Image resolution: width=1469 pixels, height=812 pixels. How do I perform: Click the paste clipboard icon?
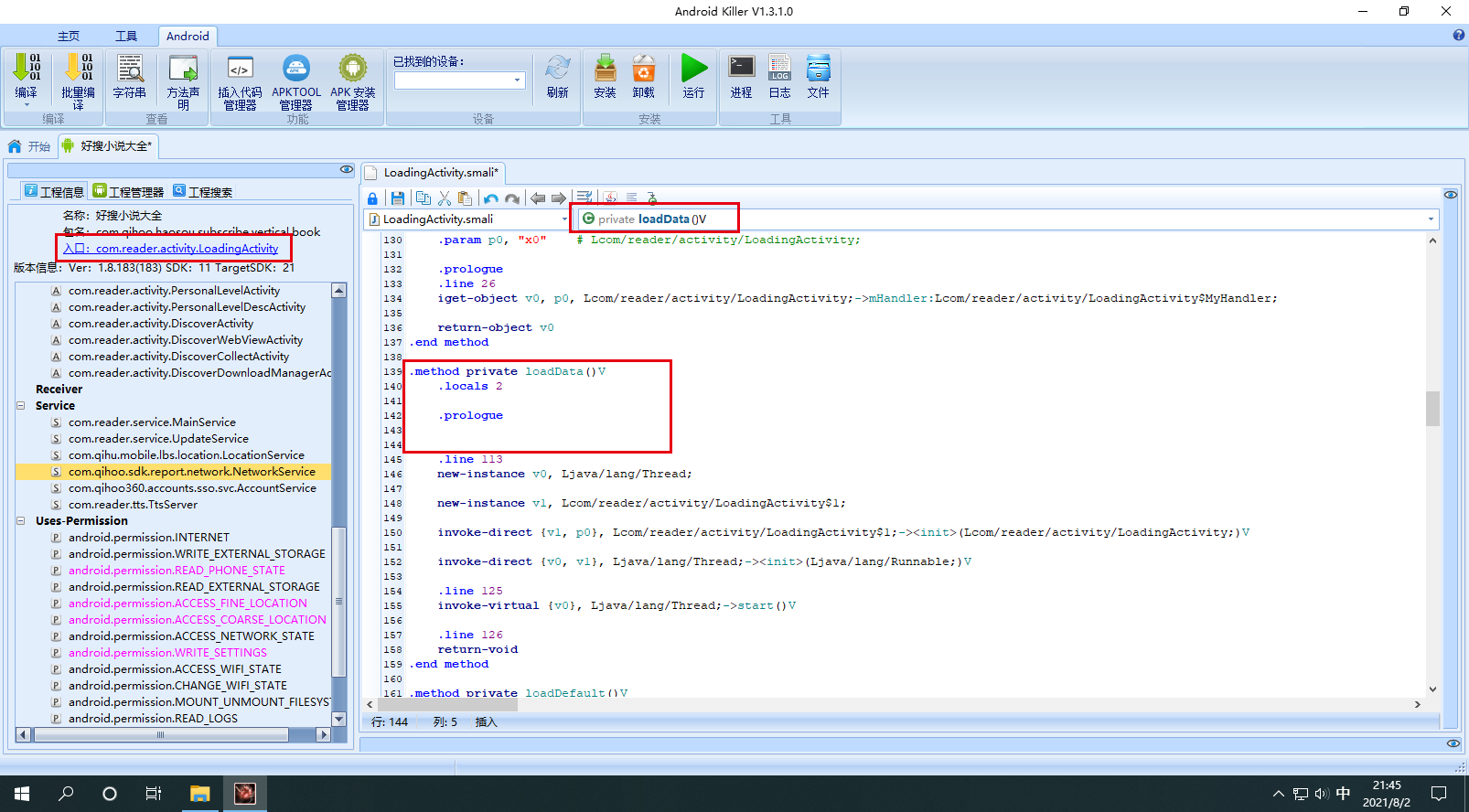coord(466,198)
